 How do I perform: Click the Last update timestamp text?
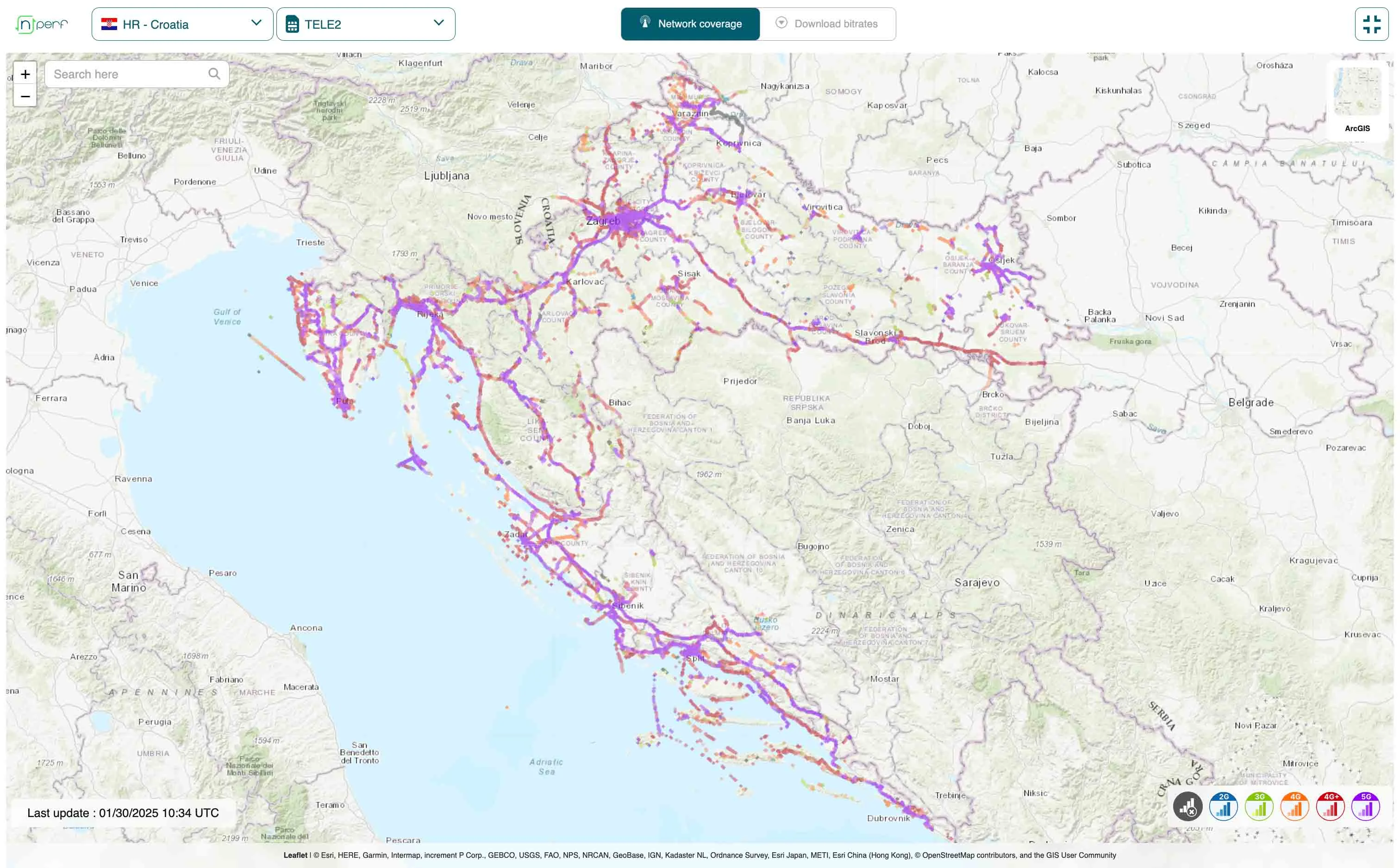(123, 813)
